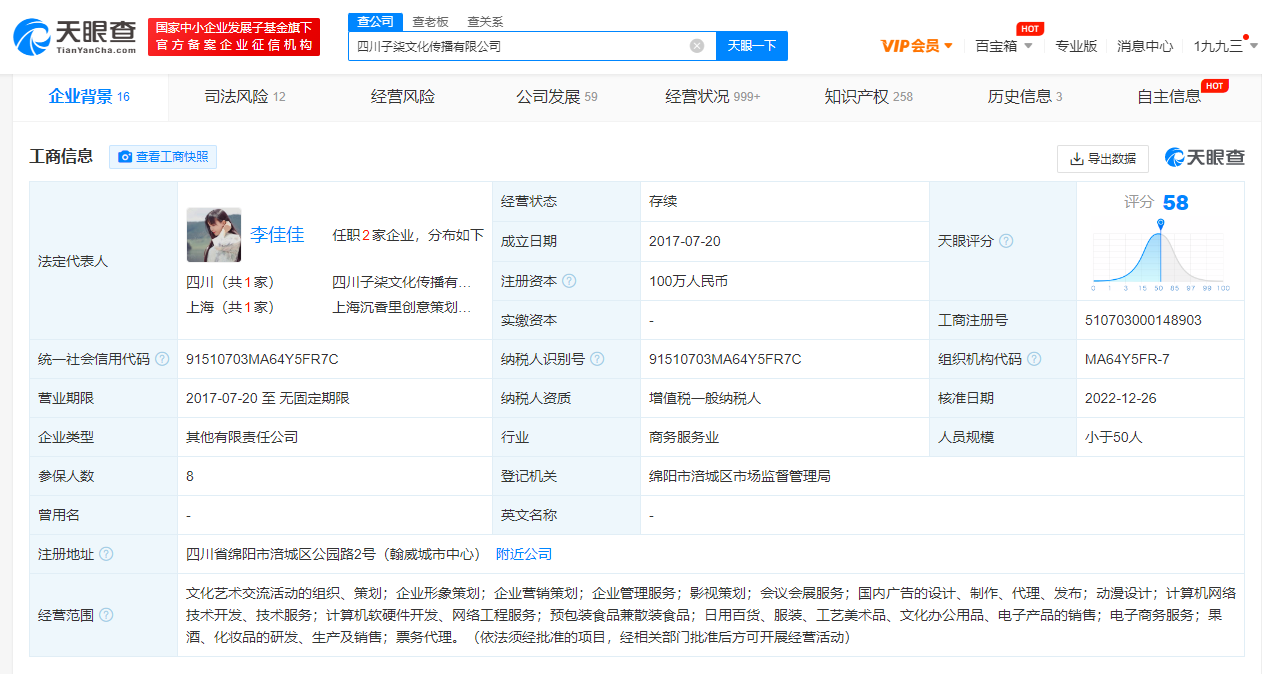Click the taxpayer ID value 91510703MA64Y5FR7C
The image size is (1262, 674).
(725, 359)
